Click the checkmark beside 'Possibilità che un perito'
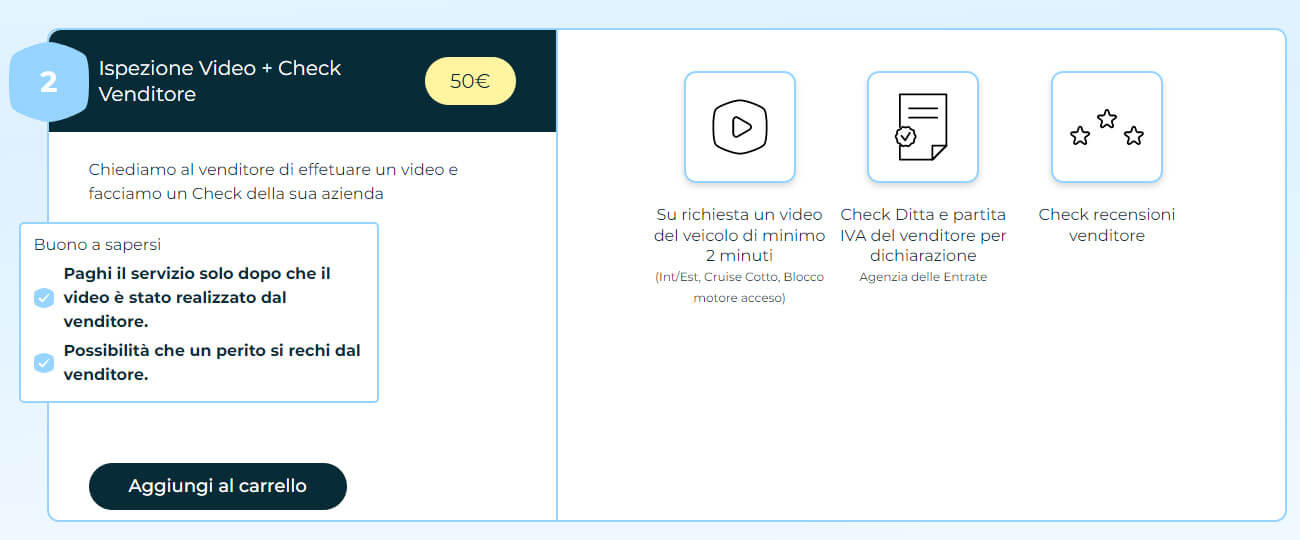 point(43,363)
